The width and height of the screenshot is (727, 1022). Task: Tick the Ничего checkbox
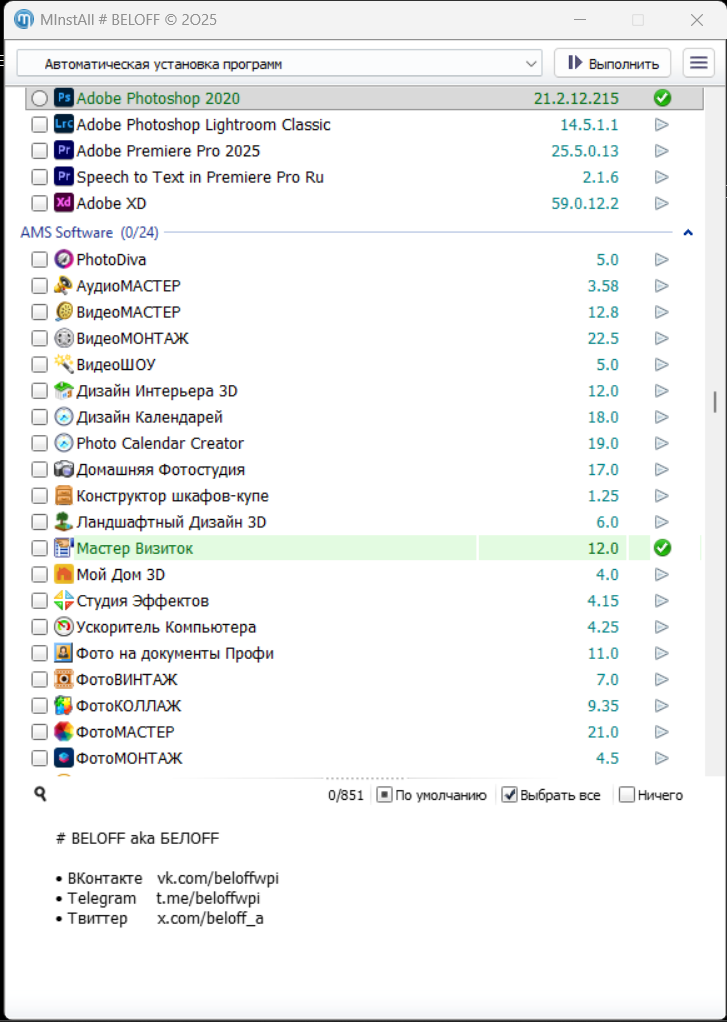pyautogui.click(x=627, y=795)
